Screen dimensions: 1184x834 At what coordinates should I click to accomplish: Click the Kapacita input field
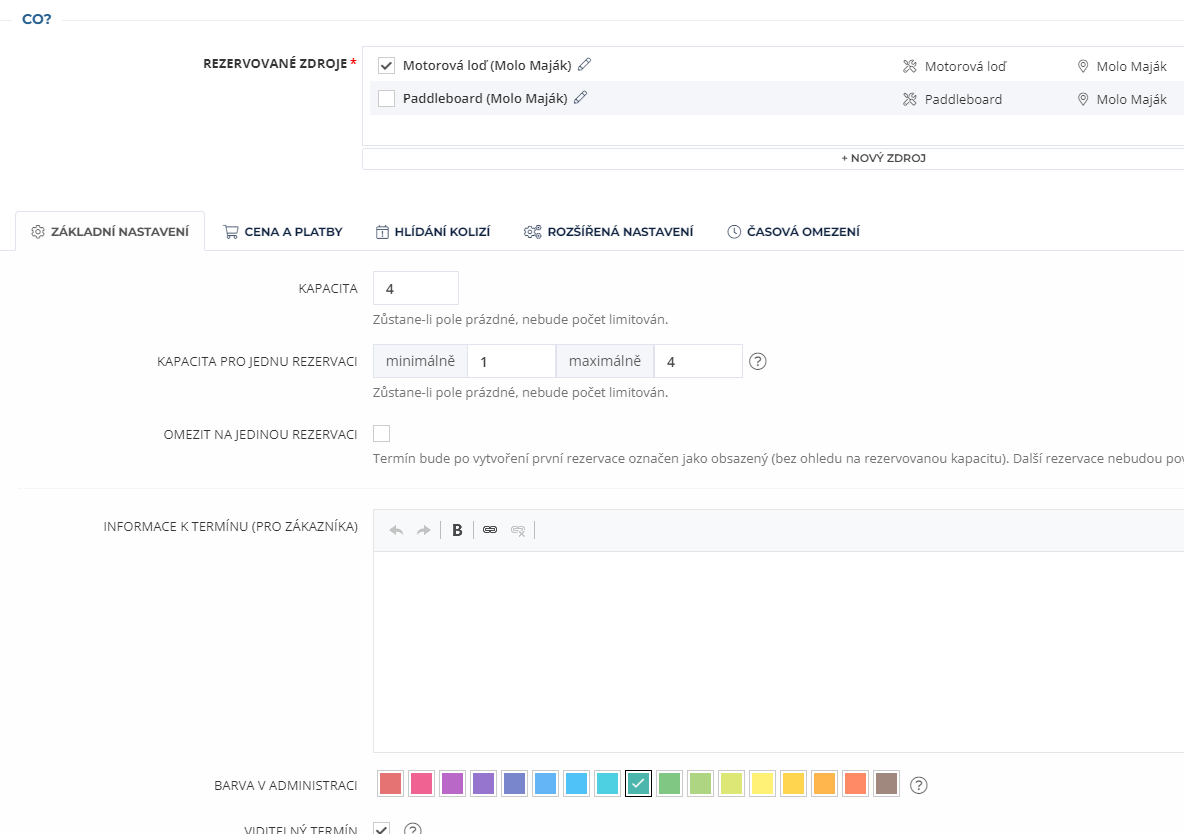[415, 288]
